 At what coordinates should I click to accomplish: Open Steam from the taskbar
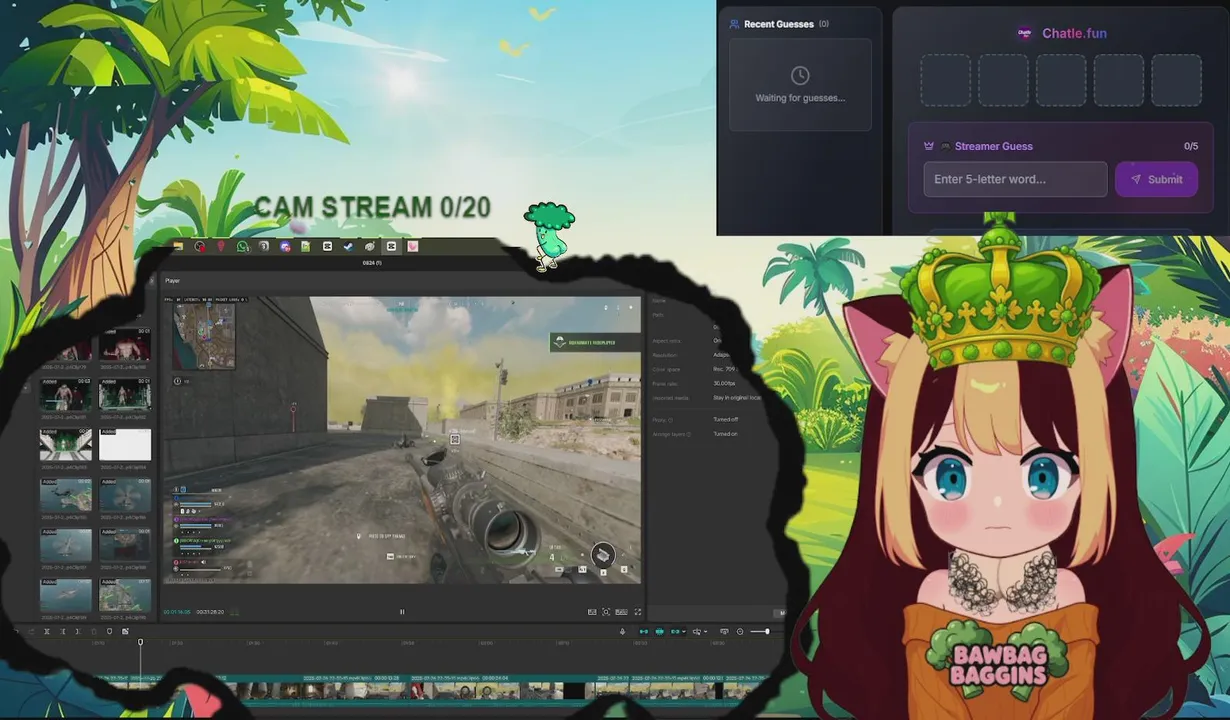(x=348, y=246)
